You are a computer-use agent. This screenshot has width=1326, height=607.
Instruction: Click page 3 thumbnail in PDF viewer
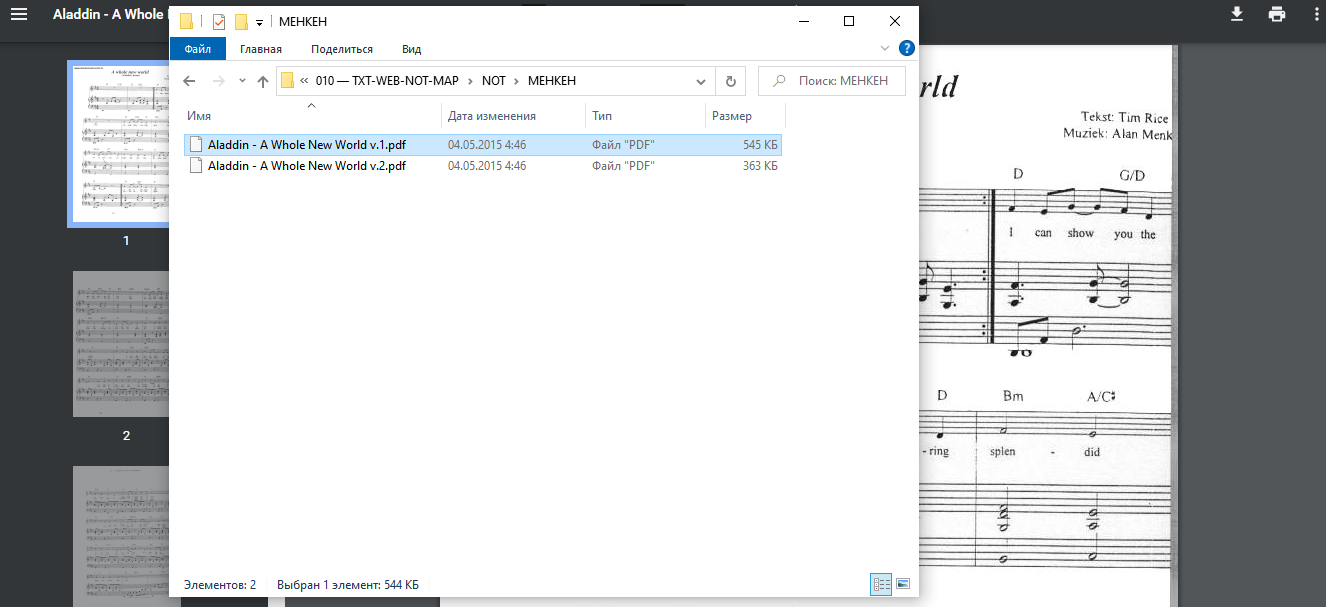tap(120, 536)
